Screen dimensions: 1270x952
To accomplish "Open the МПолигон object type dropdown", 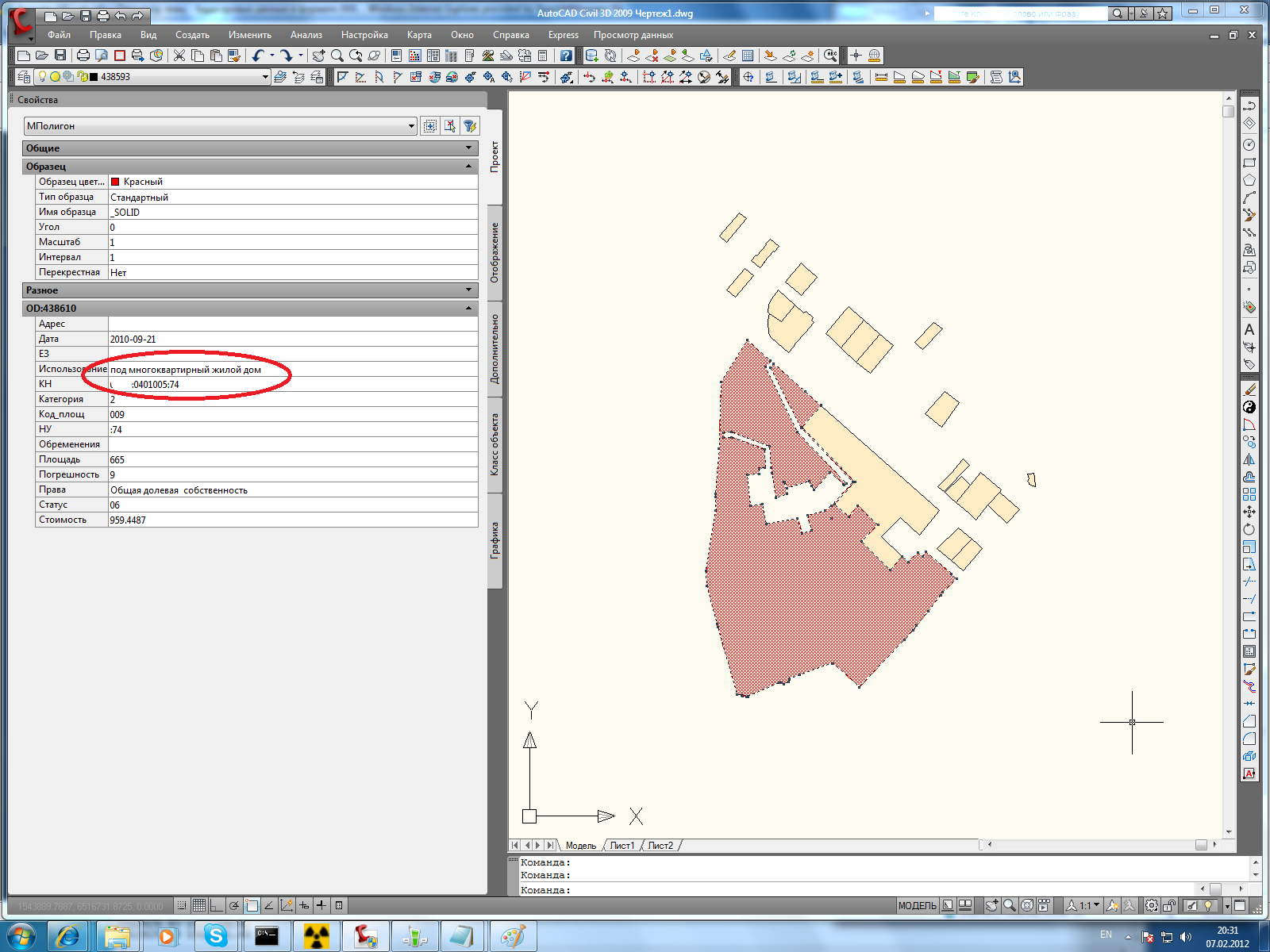I will (411, 126).
